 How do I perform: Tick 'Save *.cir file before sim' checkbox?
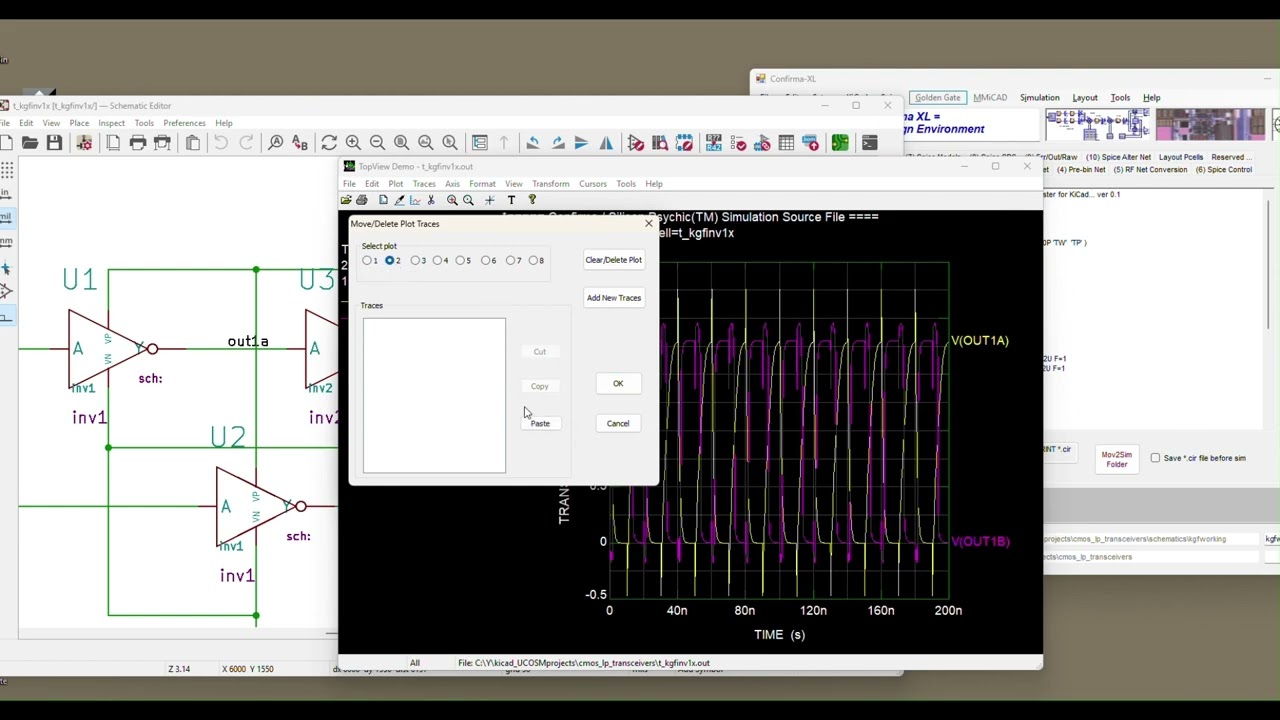pos(1156,458)
